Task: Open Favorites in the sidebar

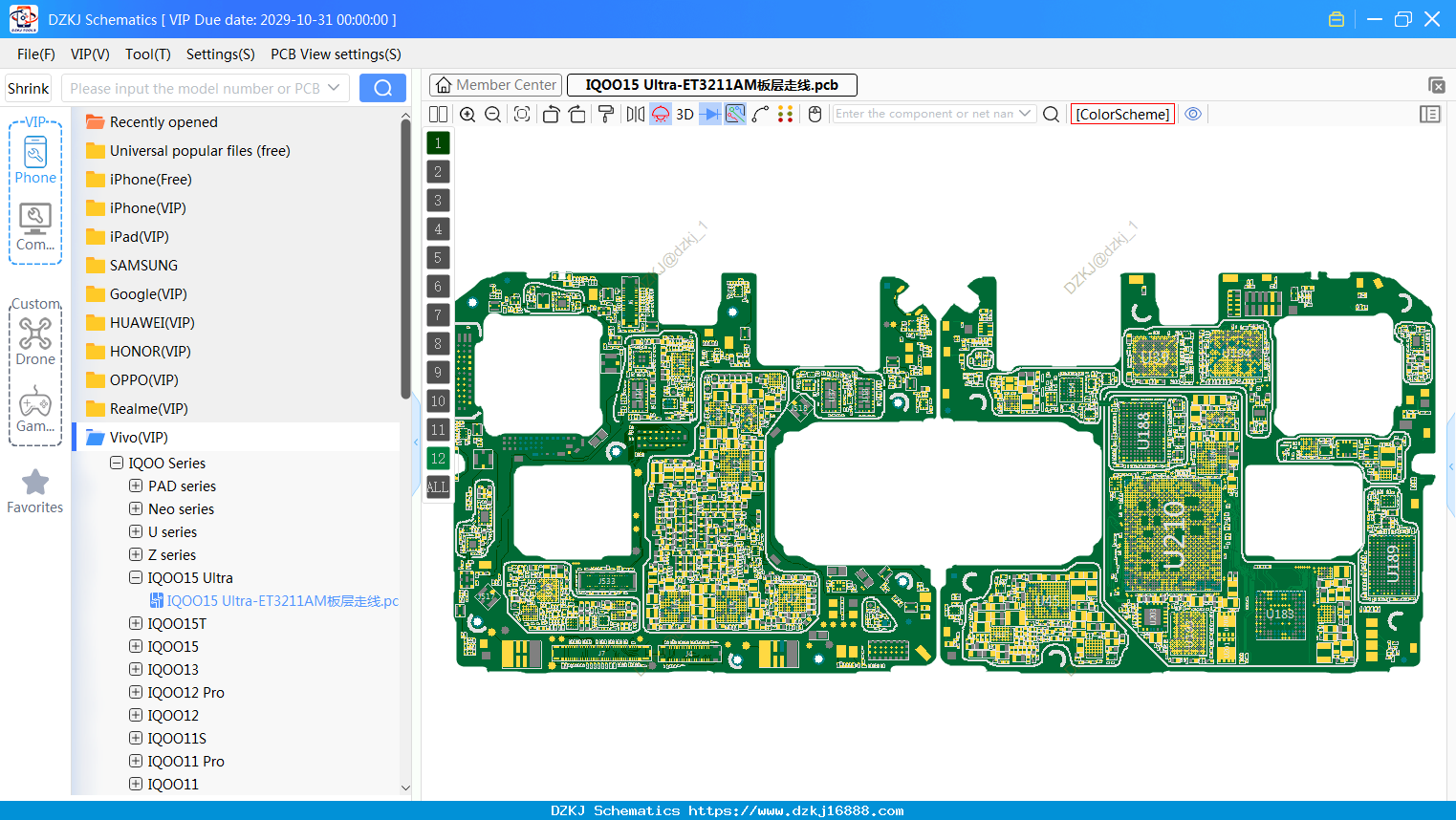Action: [x=35, y=491]
